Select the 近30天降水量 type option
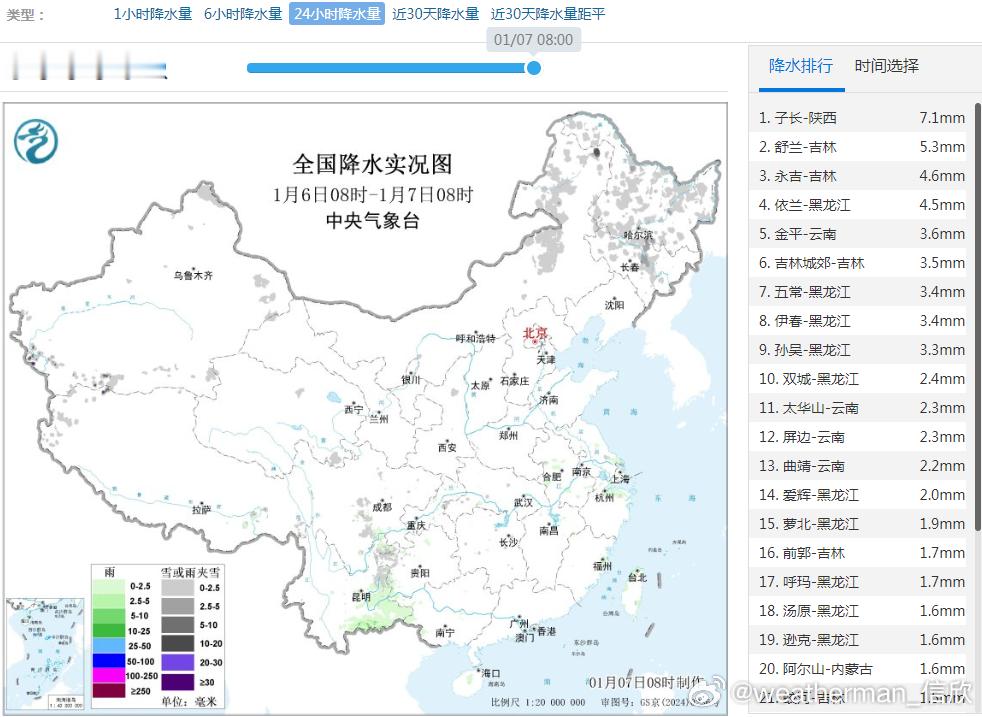This screenshot has width=982, height=717. [x=435, y=15]
